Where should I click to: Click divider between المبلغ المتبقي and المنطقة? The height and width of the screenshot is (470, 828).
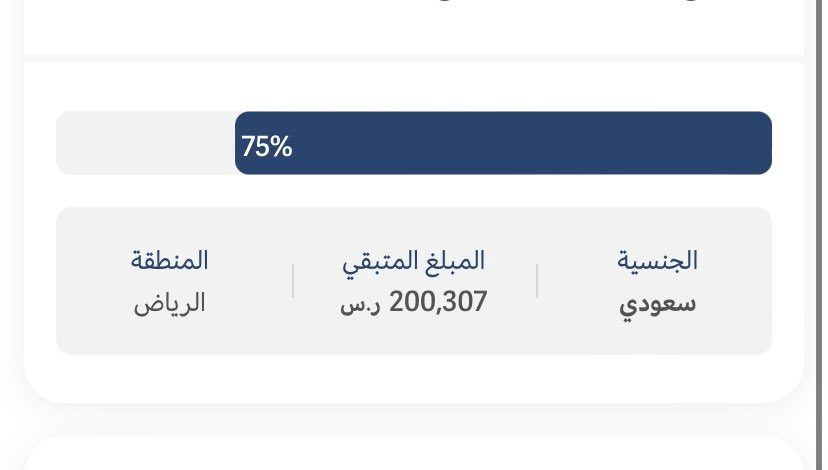[293, 281]
